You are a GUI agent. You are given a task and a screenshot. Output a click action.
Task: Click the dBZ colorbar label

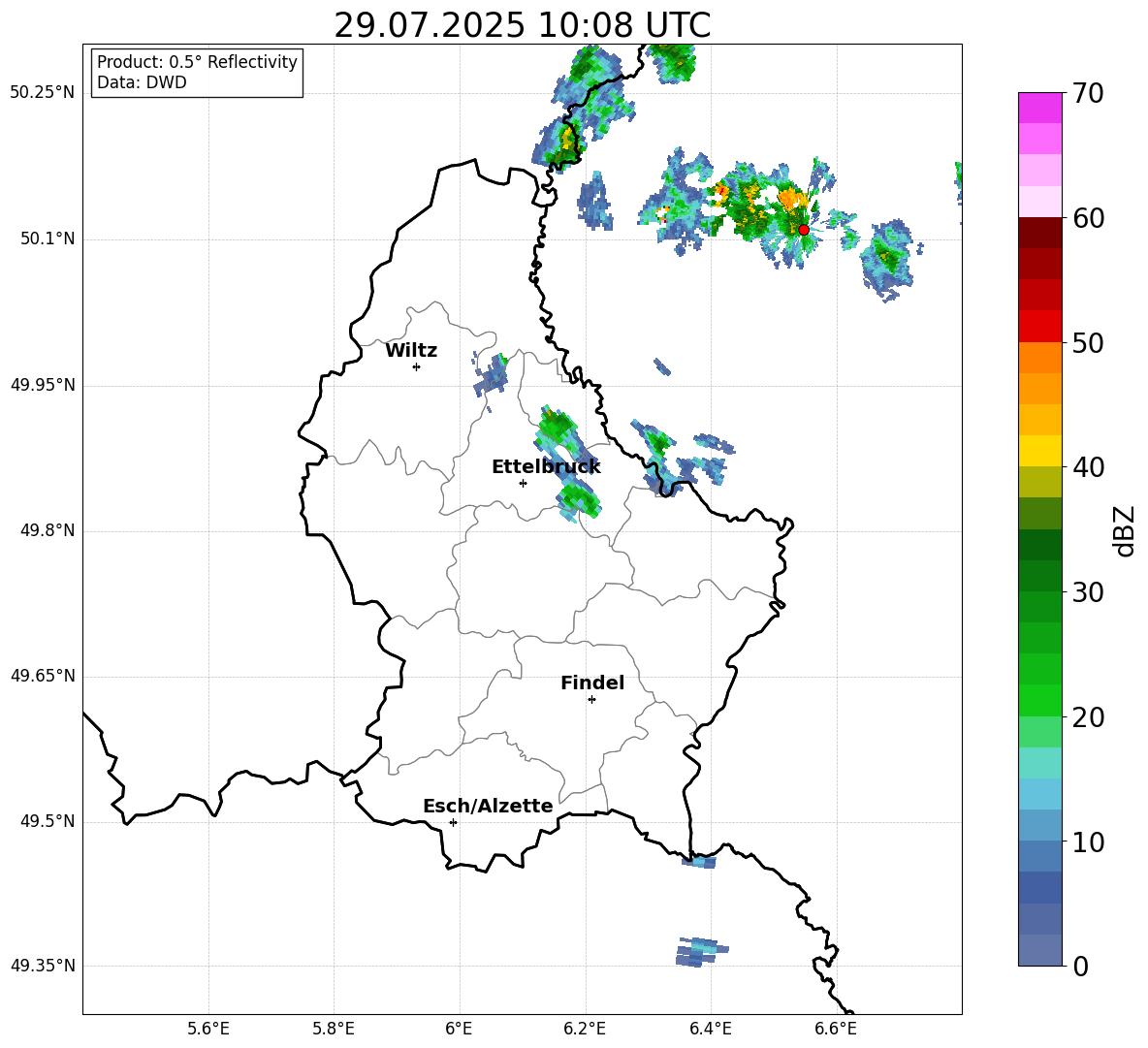pos(1124,530)
